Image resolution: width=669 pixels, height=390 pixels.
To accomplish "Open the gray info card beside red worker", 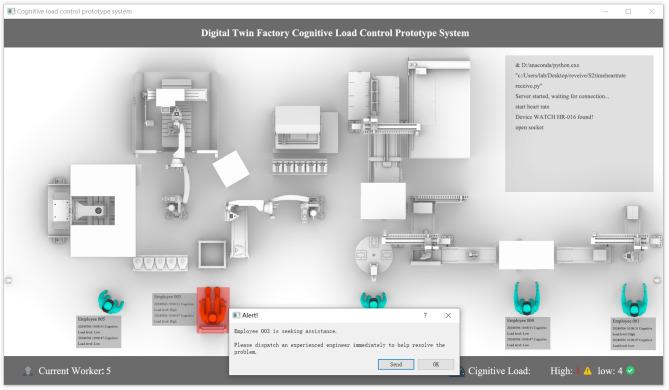I will 174,309.
